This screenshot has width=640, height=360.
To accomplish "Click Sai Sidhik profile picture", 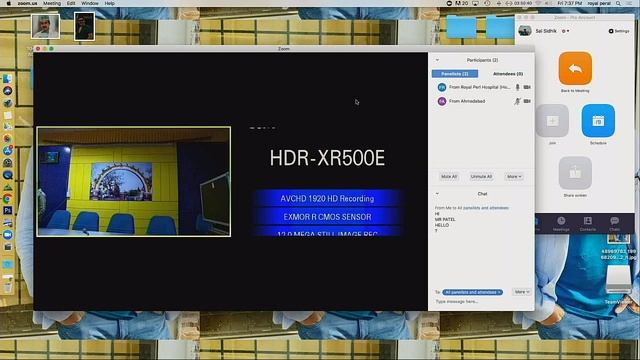I will 525,31.
